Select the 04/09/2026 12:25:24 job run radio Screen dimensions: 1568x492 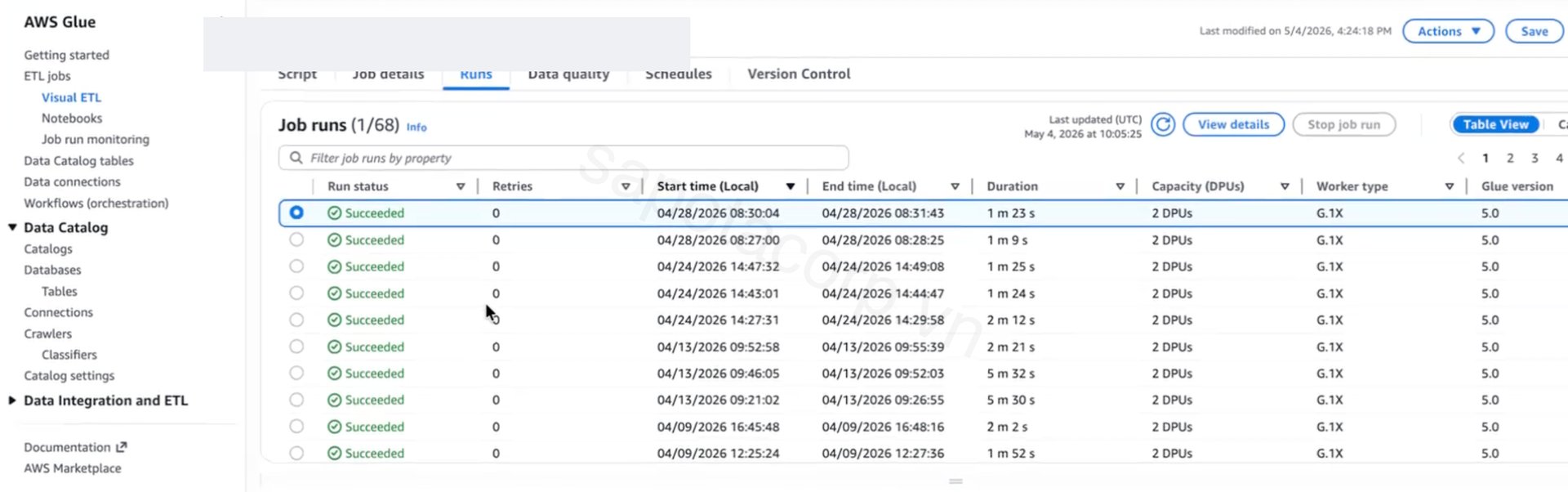click(x=296, y=453)
